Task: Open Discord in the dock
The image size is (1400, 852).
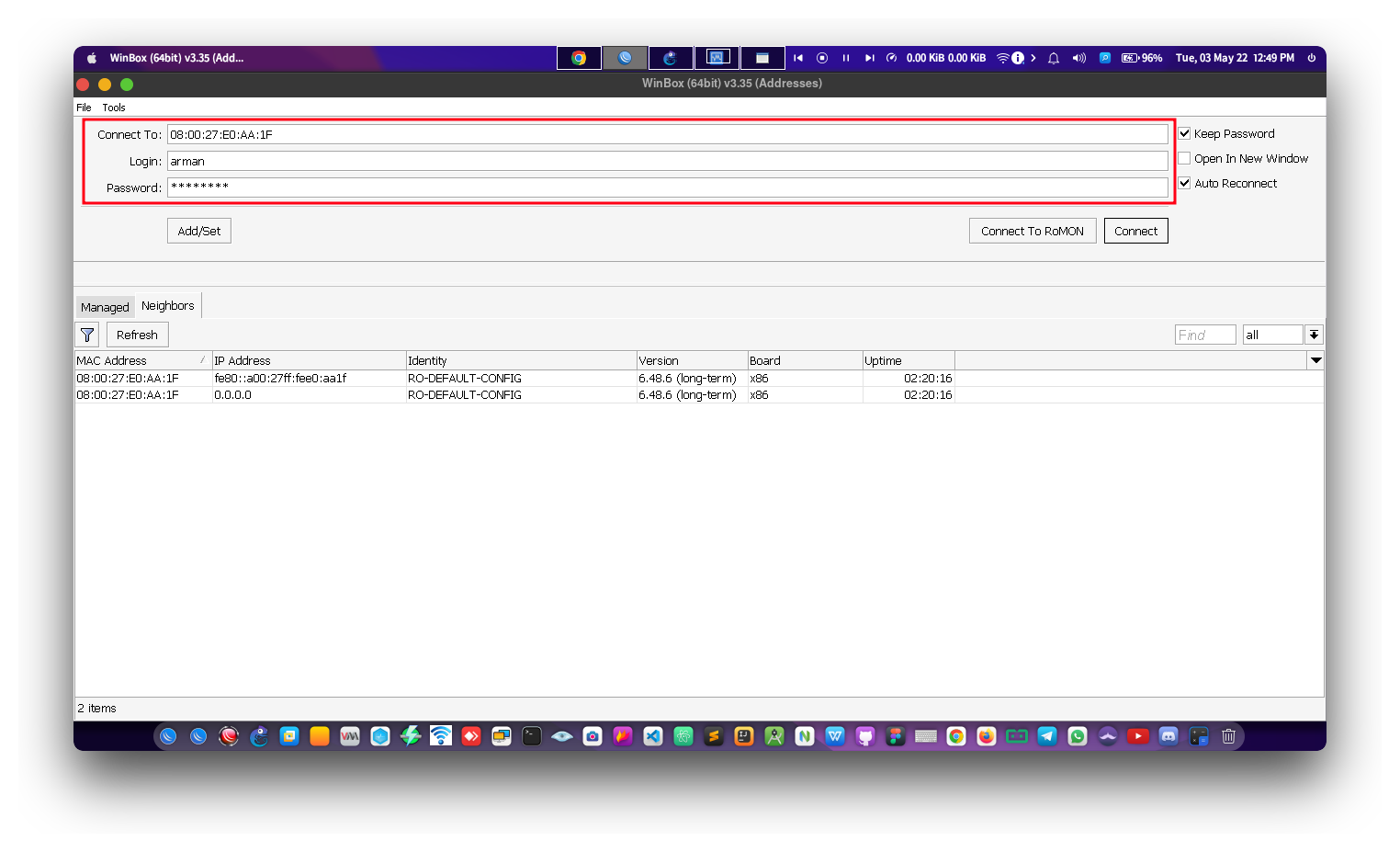Action: 1169,736
